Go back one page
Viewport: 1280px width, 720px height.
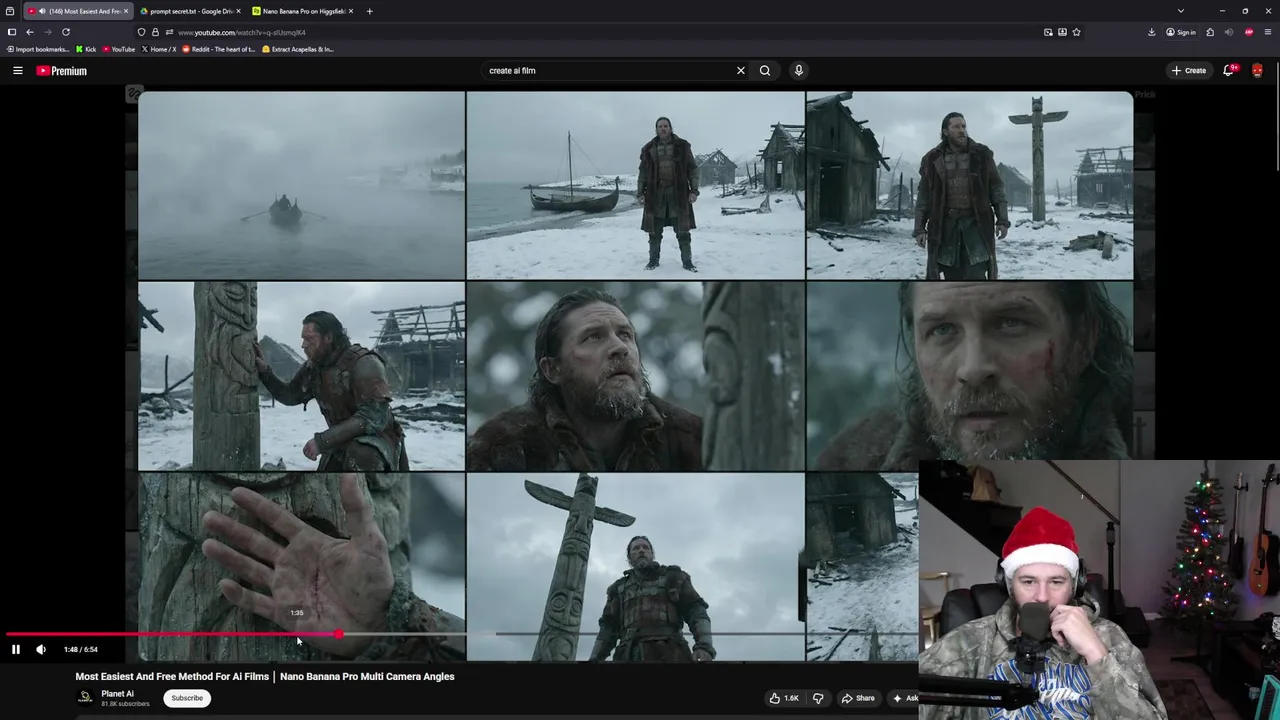30,32
